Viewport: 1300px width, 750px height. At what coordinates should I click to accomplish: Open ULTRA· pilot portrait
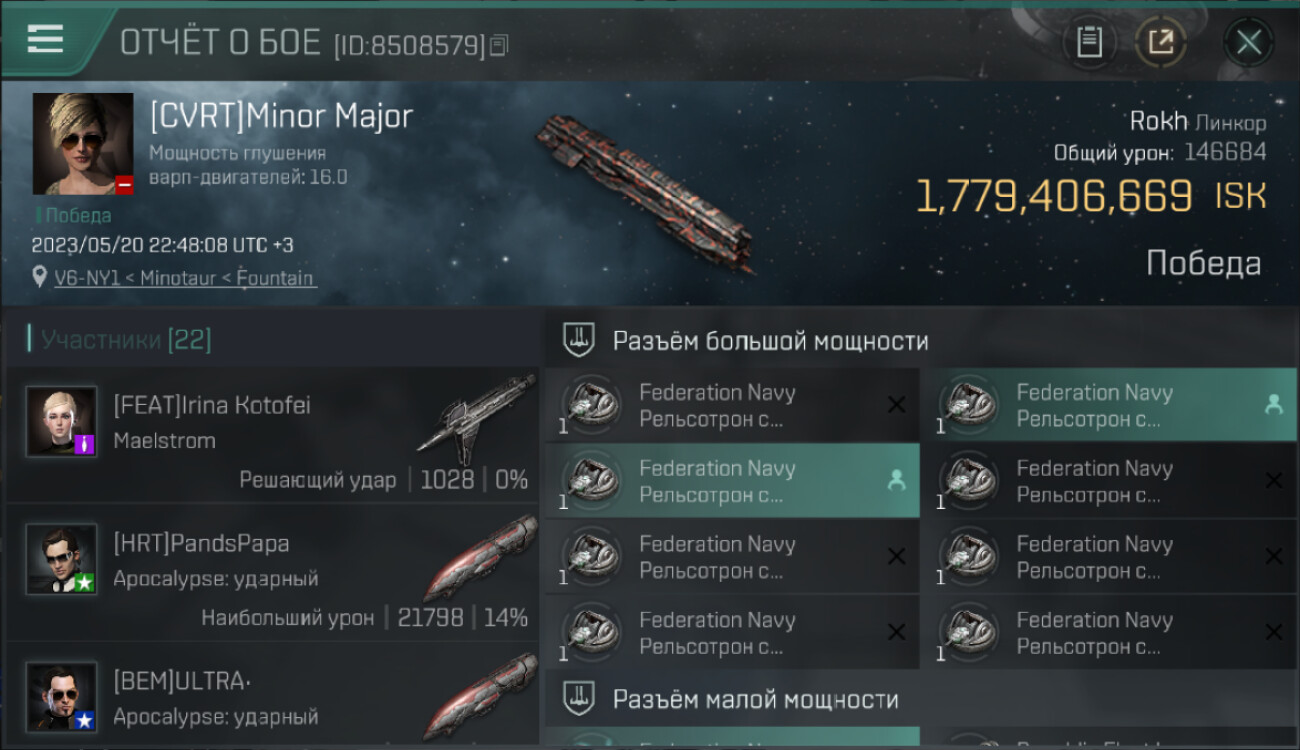62,697
